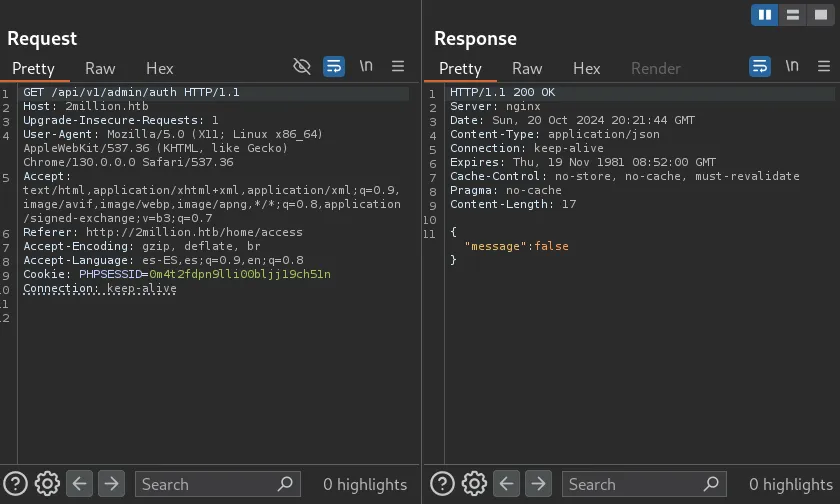The image size is (840, 504).
Task: Open Response search settings gear
Action: [474, 484]
